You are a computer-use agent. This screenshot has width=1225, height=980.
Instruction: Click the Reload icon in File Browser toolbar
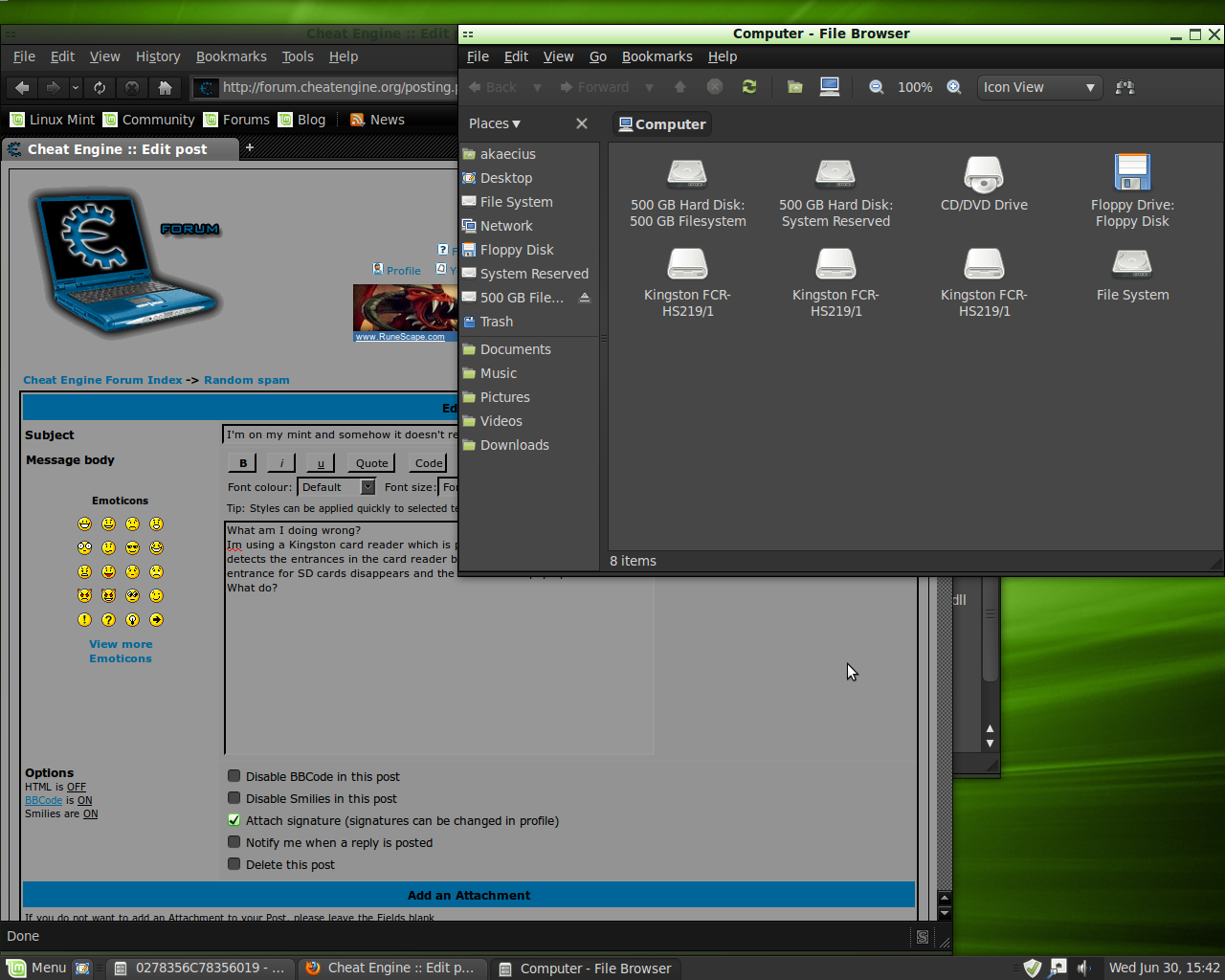coord(749,87)
